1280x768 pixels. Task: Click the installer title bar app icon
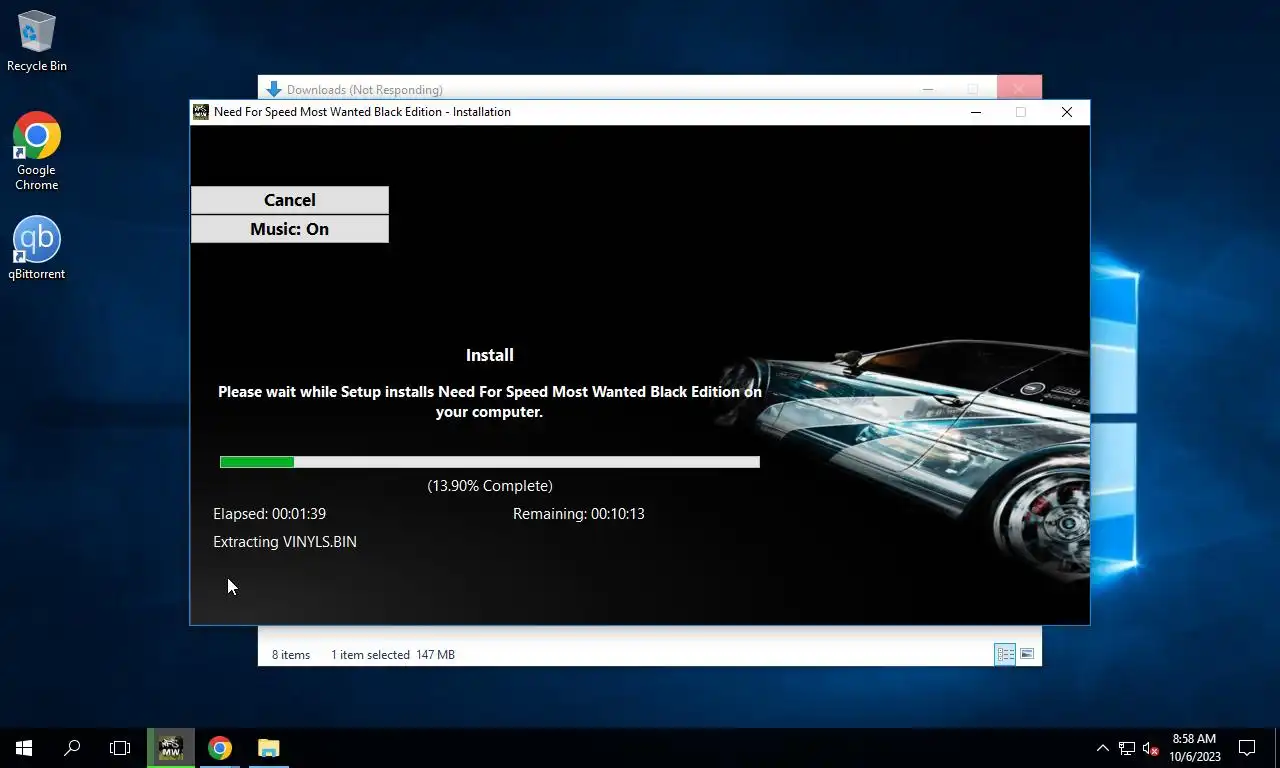coord(201,112)
